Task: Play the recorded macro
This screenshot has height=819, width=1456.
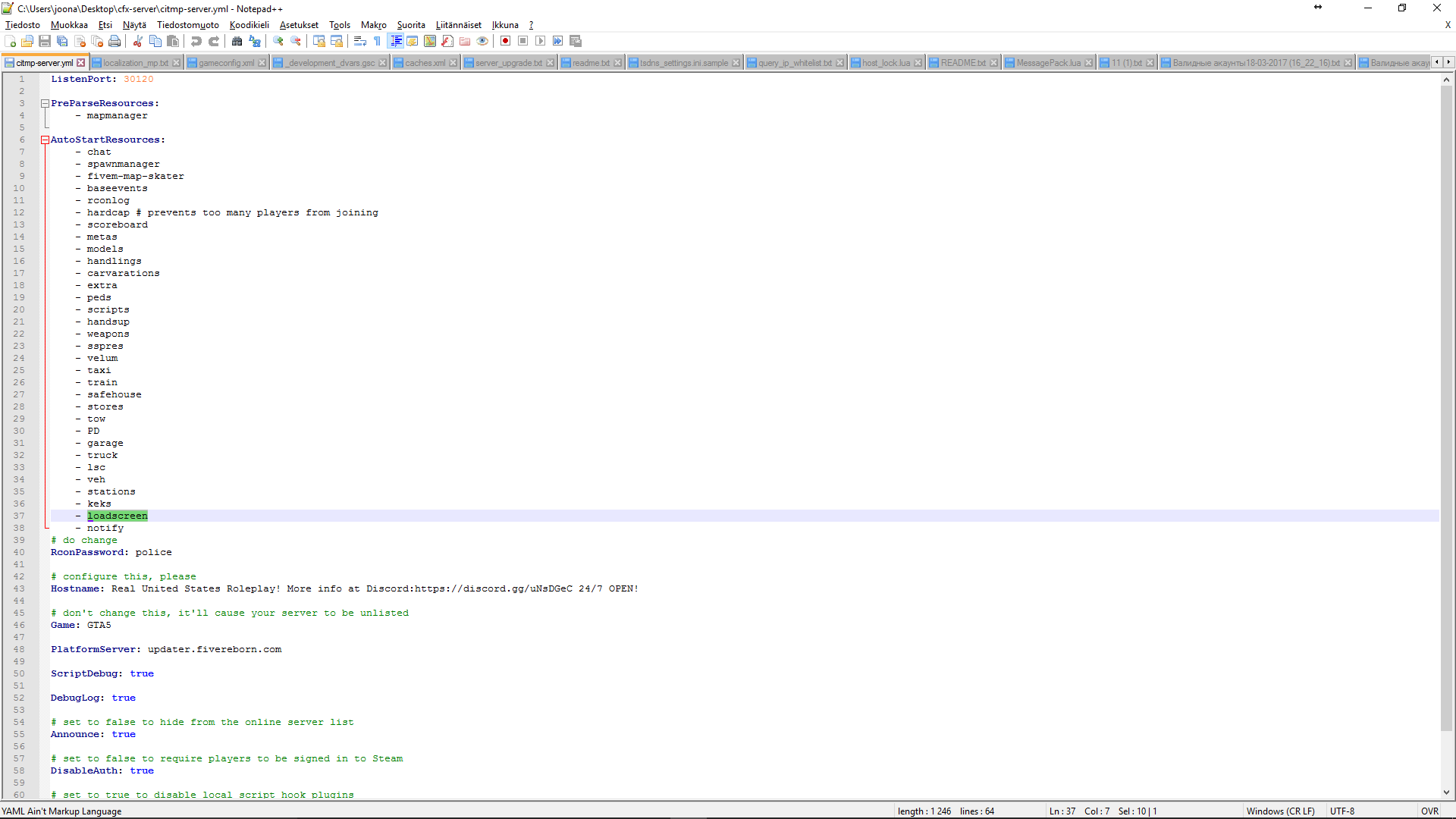Action: point(541,41)
